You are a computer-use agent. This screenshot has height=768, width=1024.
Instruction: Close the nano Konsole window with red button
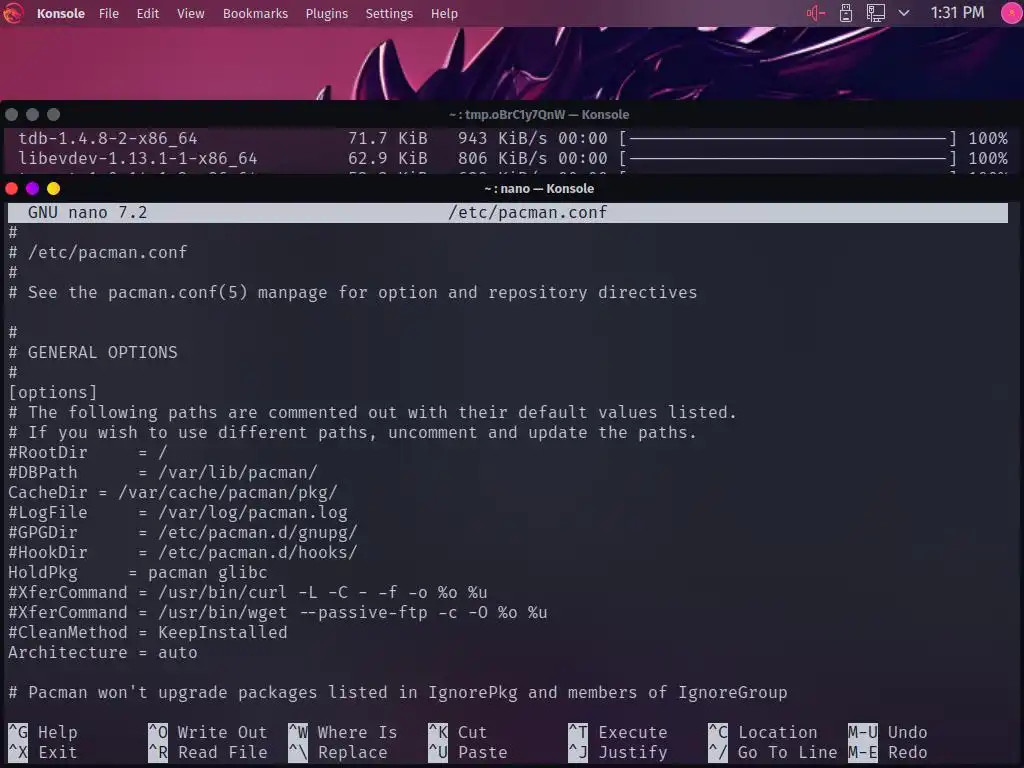pyautogui.click(x=12, y=189)
